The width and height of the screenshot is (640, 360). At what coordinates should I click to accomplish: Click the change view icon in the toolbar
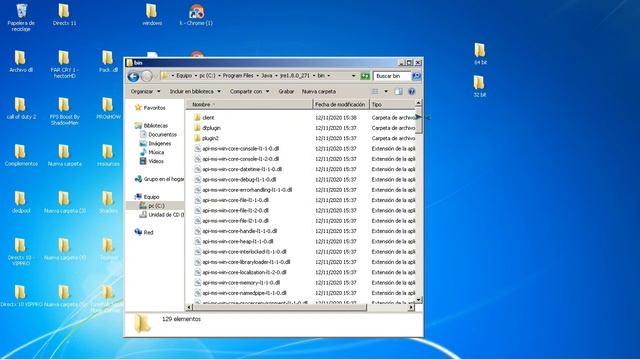pyautogui.click(x=375, y=91)
